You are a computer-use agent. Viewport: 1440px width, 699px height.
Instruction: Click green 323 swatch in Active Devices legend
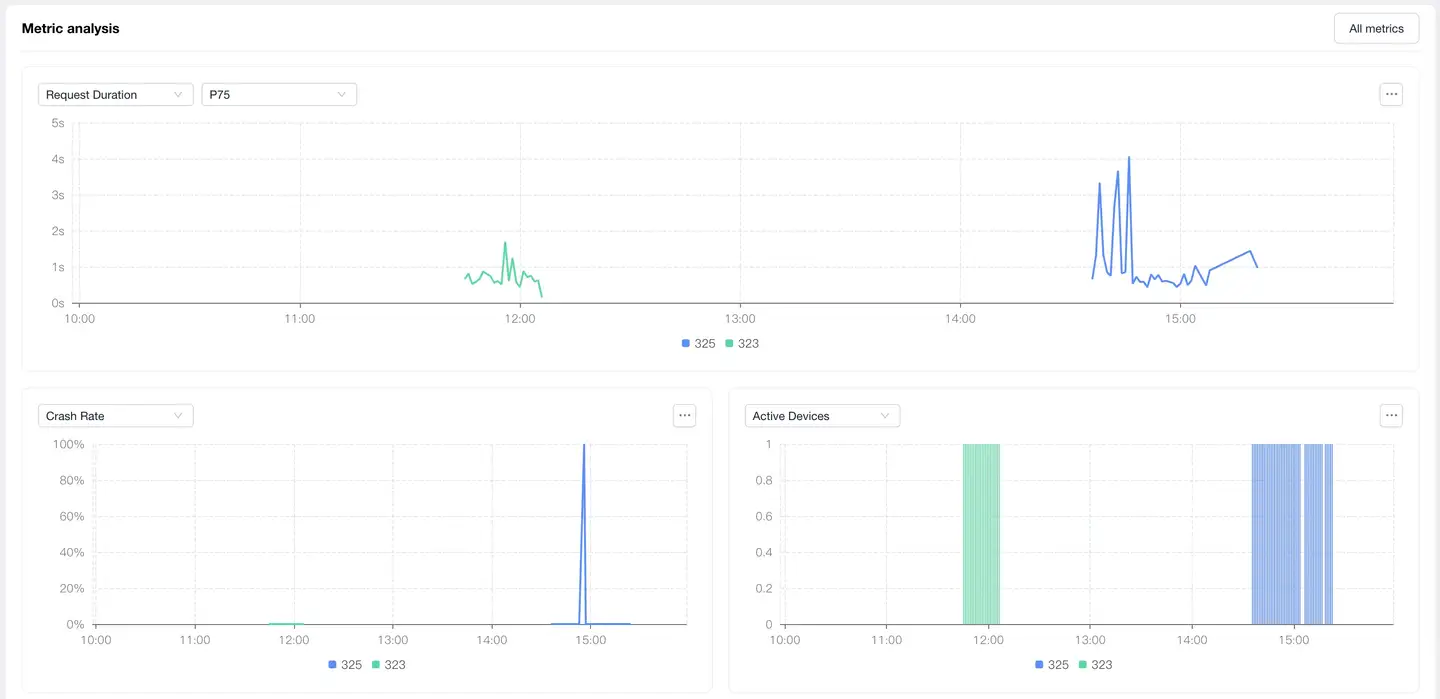[1083, 665]
